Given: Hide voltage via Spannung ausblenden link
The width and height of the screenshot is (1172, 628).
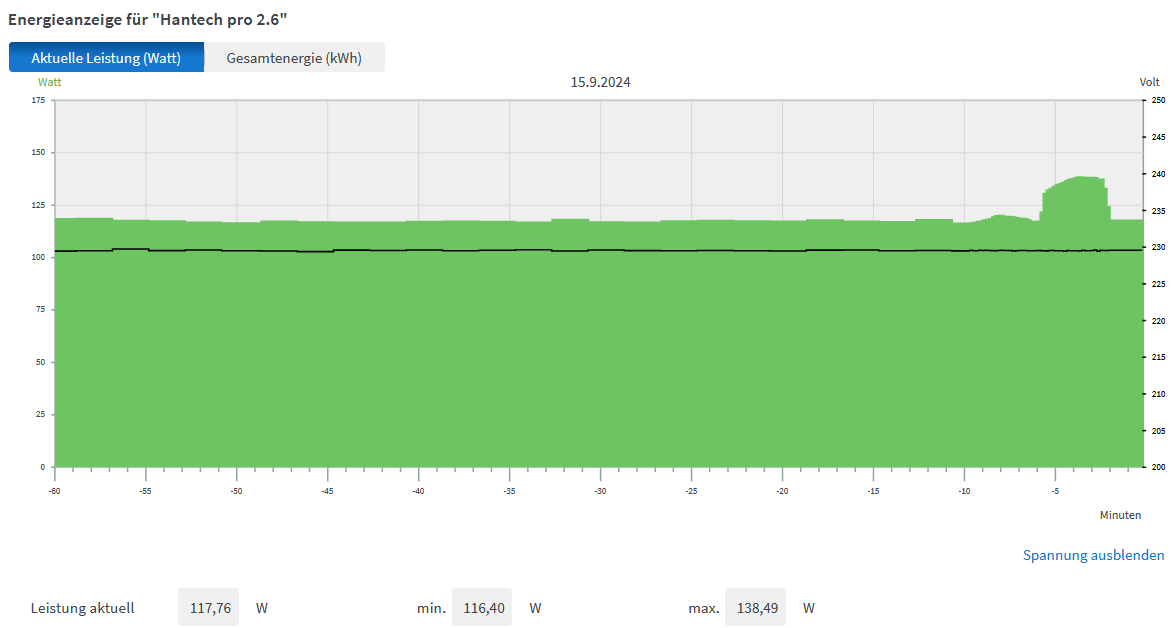Looking at the screenshot, I should (1093, 555).
